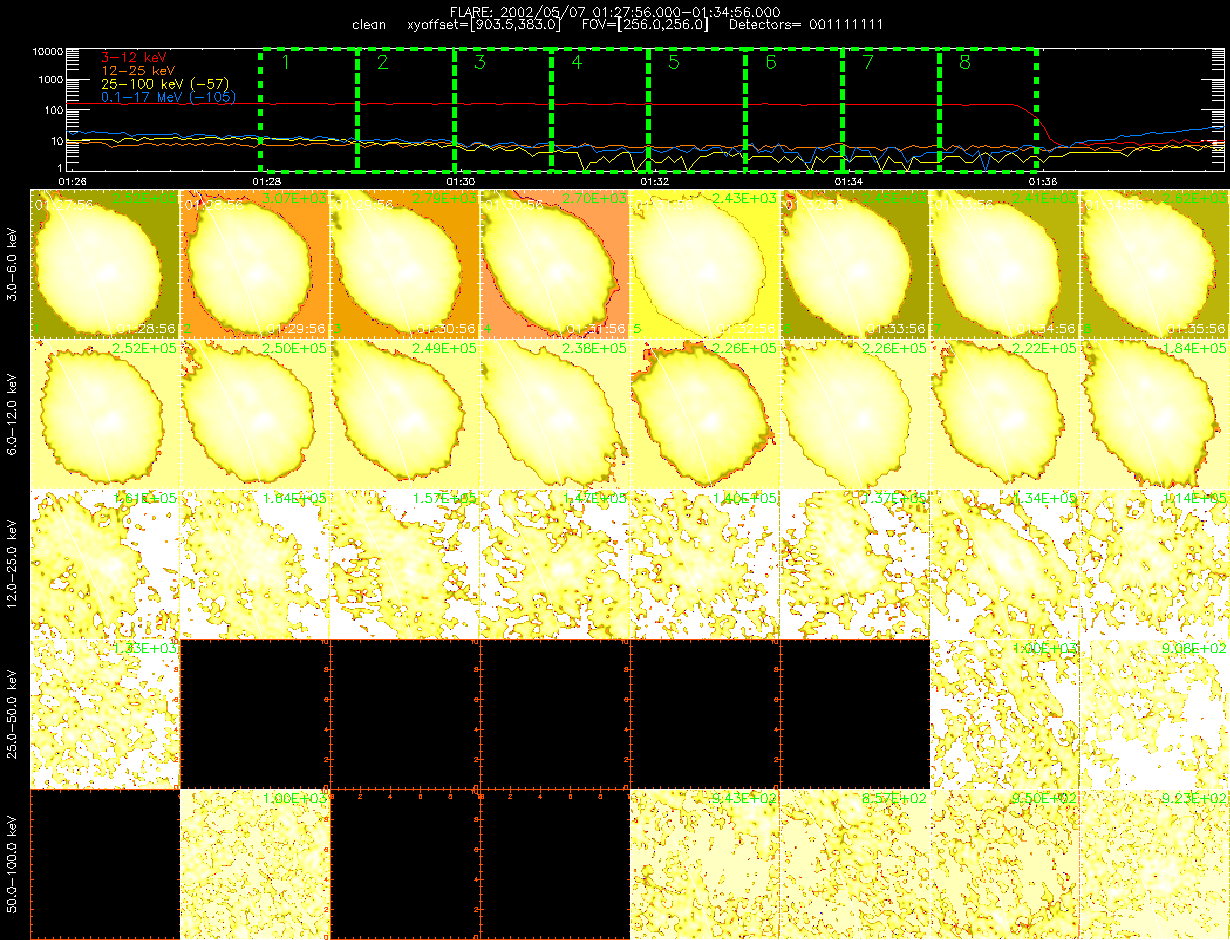Open 12.0-25.0 keV image labeled 1.34E+05
Screen dimensions: 1230x940
1005,564
